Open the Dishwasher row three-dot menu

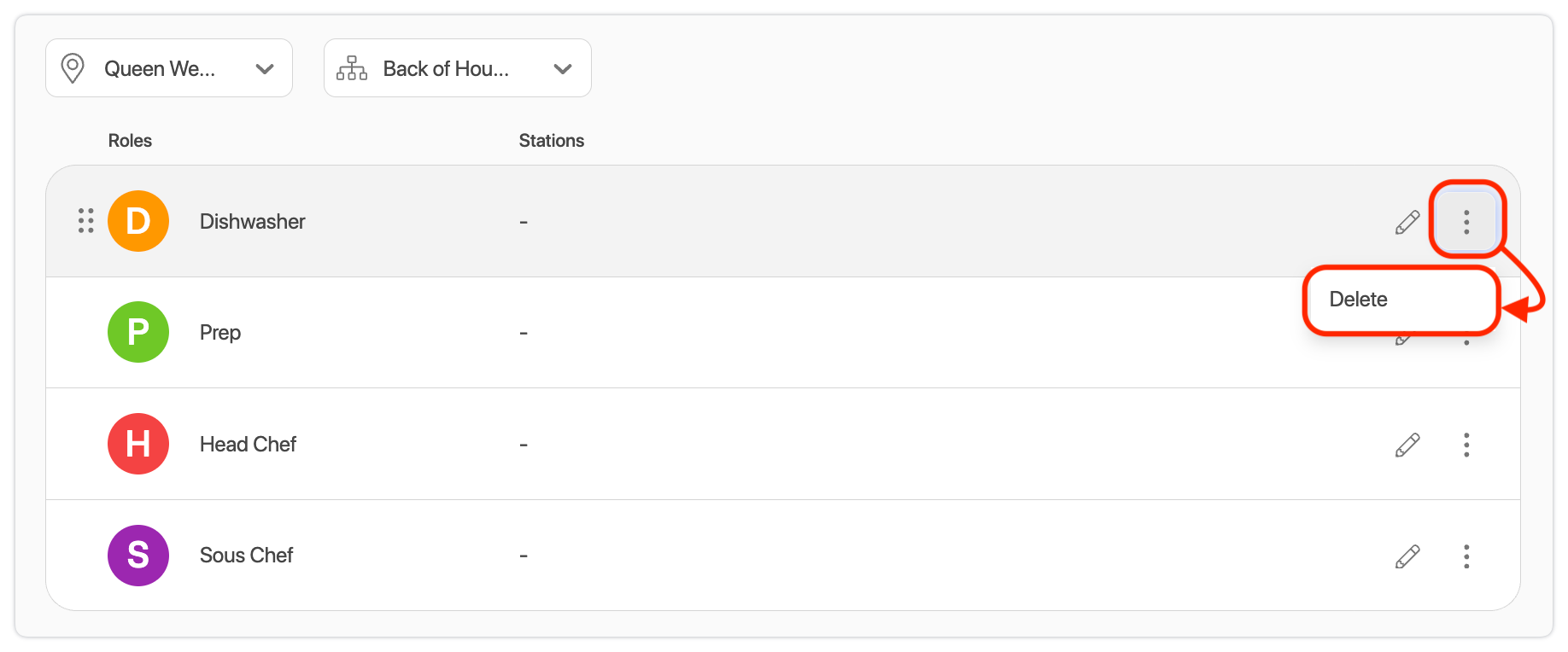(1466, 222)
